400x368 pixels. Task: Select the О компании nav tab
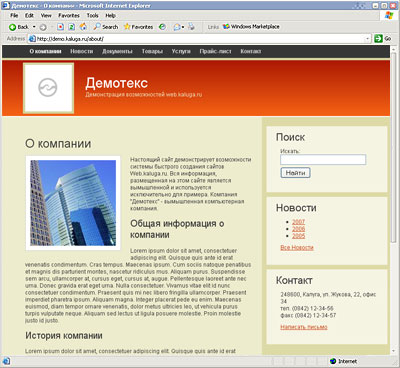[45, 51]
